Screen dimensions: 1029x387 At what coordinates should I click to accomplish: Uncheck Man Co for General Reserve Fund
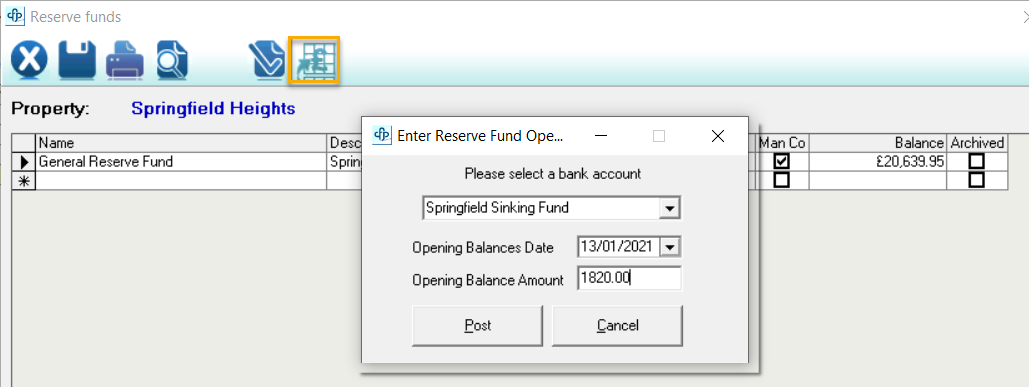point(782,161)
